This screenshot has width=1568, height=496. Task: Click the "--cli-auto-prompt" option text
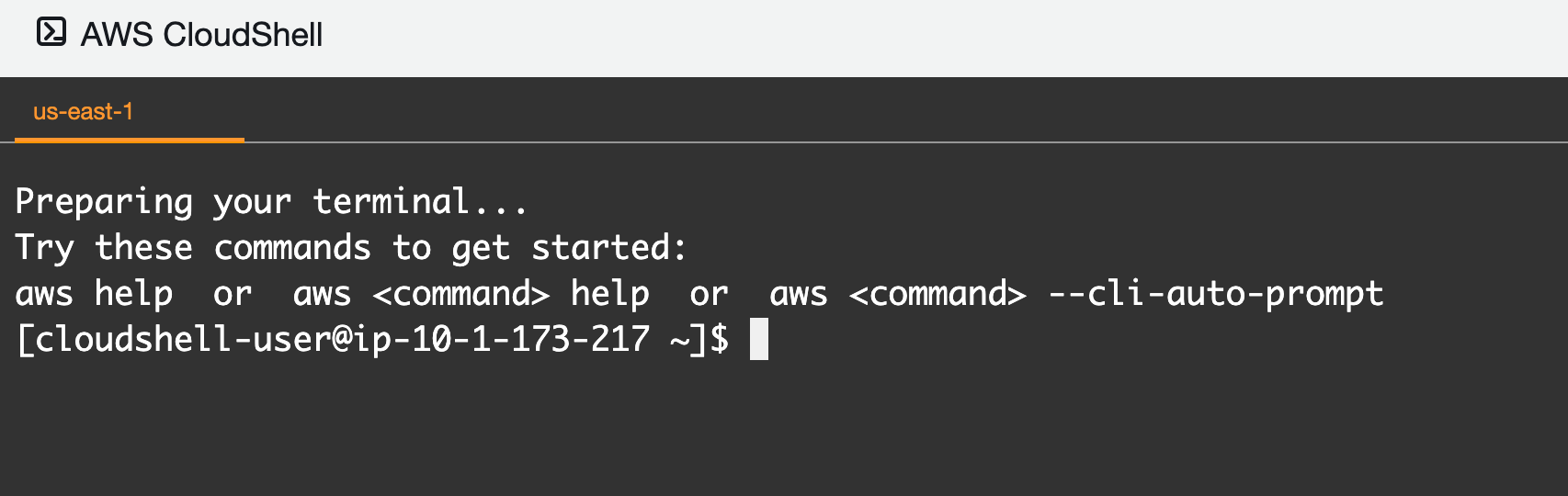click(1216, 294)
